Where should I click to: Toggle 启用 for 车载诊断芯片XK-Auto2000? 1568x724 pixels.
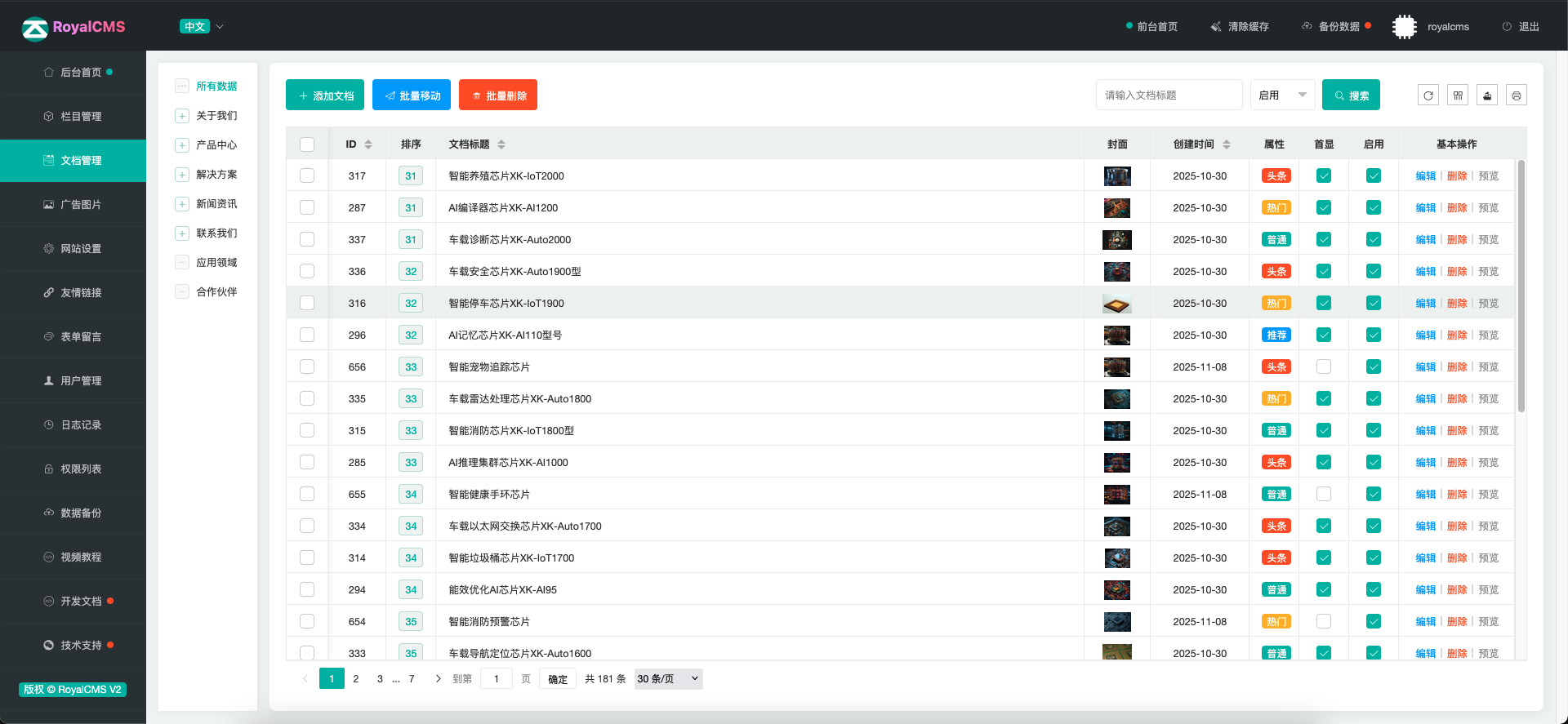(x=1374, y=239)
